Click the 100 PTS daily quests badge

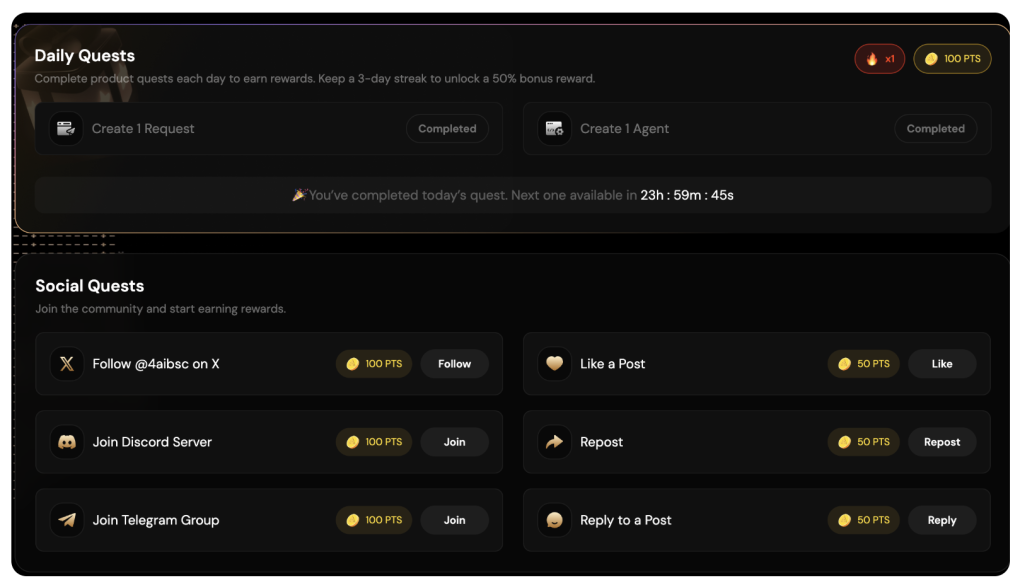click(x=952, y=59)
